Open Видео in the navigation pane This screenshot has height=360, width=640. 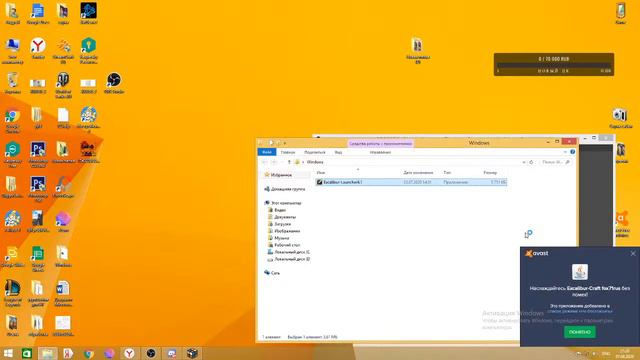click(277, 210)
